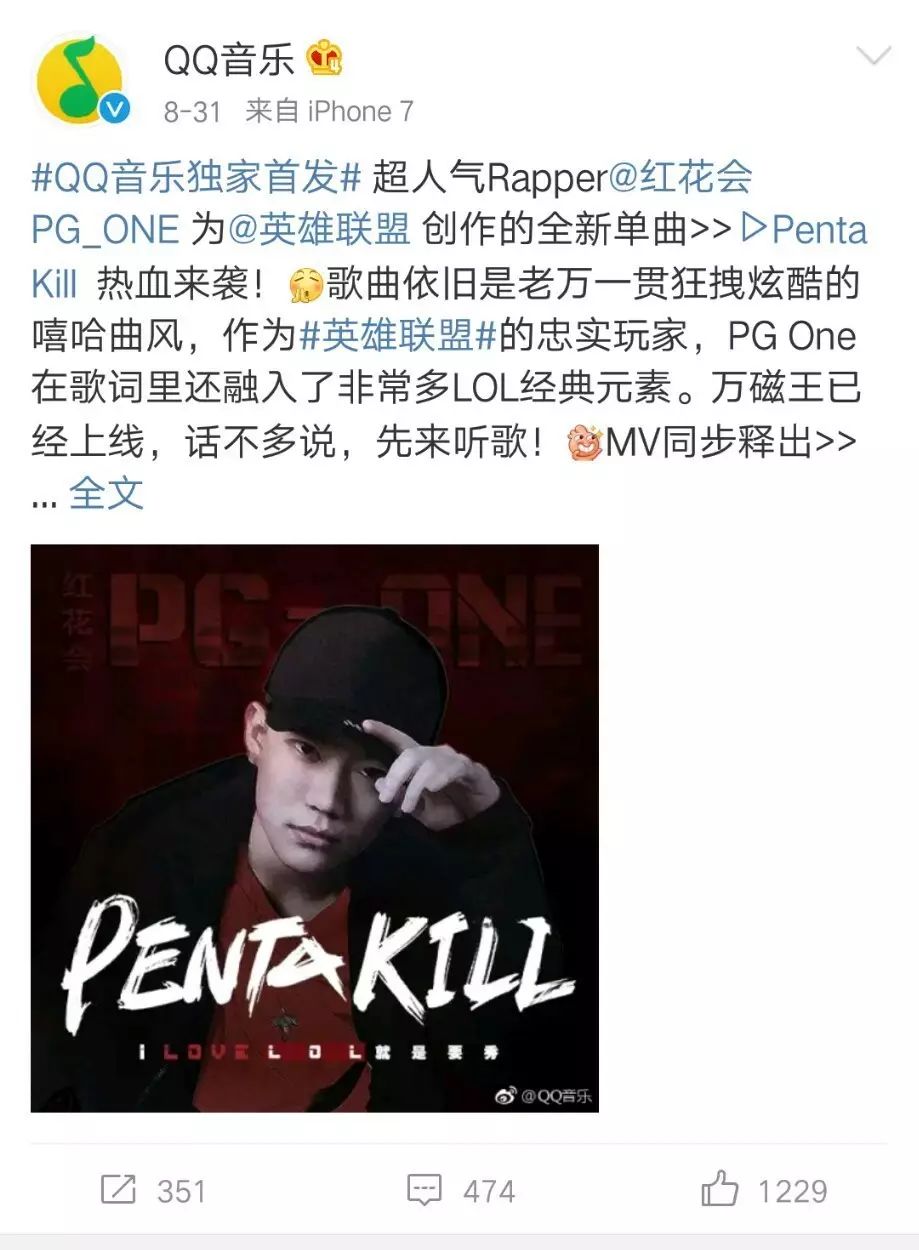Open the #英雄联盟# topic hashtag

[398, 335]
